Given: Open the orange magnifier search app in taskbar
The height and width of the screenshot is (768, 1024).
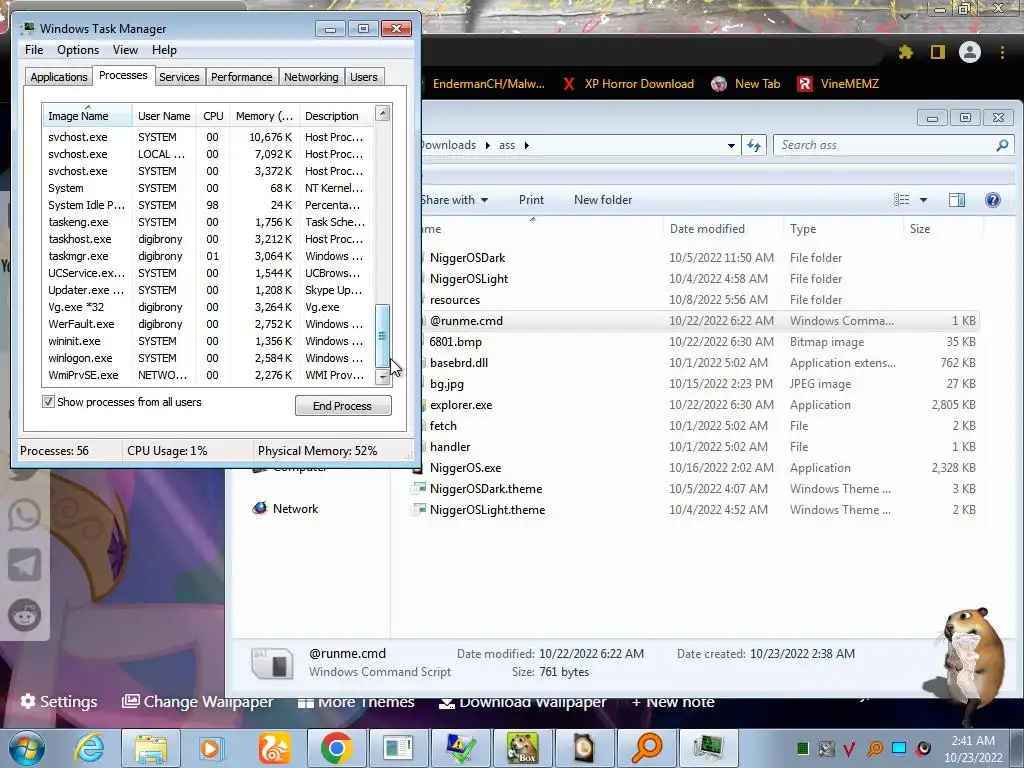Looking at the screenshot, I should [647, 748].
